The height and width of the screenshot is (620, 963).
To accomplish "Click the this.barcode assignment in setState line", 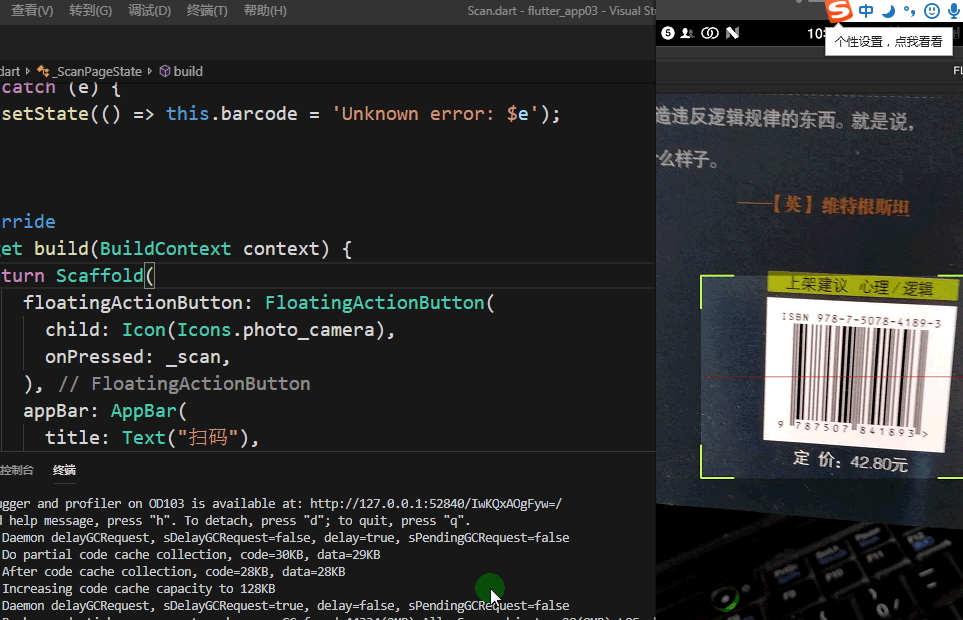I will [232, 114].
